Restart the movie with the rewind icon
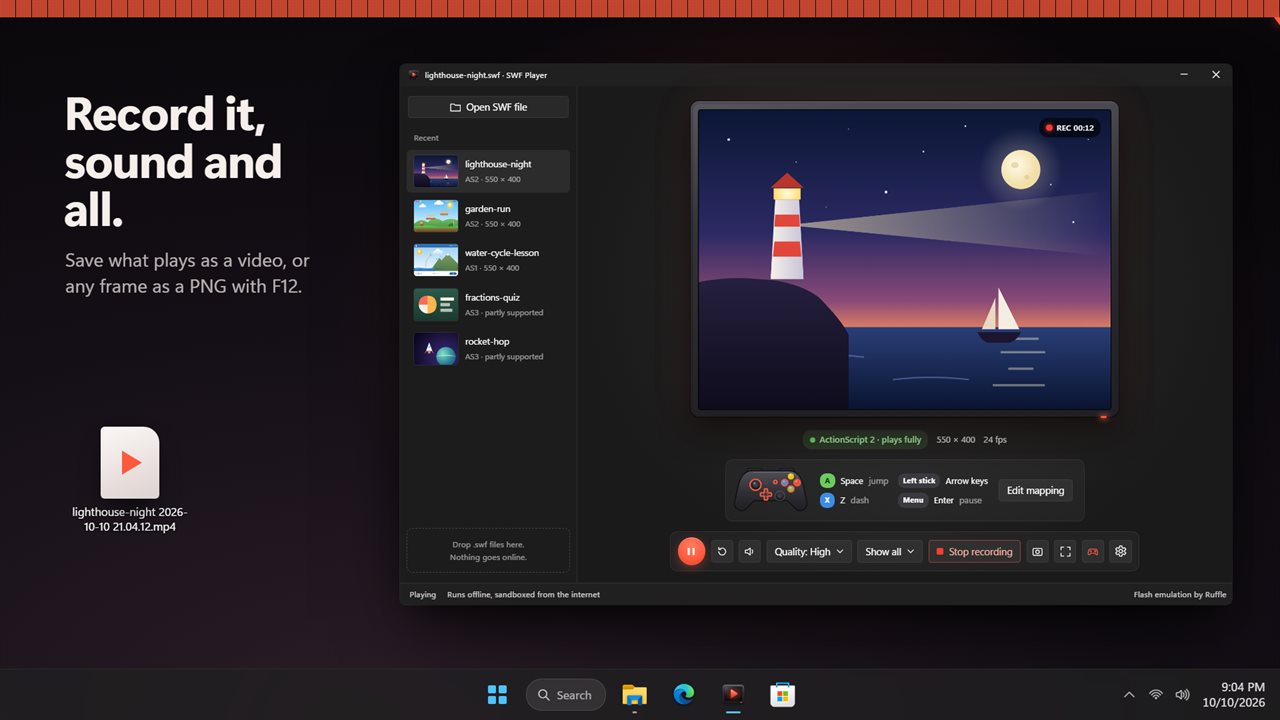Screen dimensions: 1280x720 [721, 551]
